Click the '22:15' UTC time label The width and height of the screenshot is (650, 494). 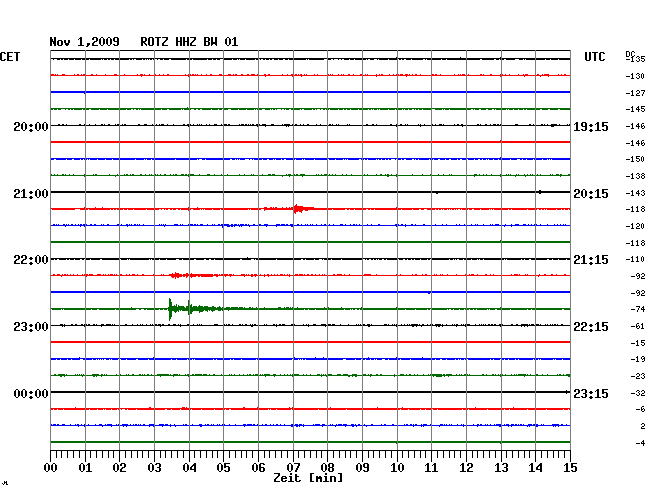tap(591, 327)
